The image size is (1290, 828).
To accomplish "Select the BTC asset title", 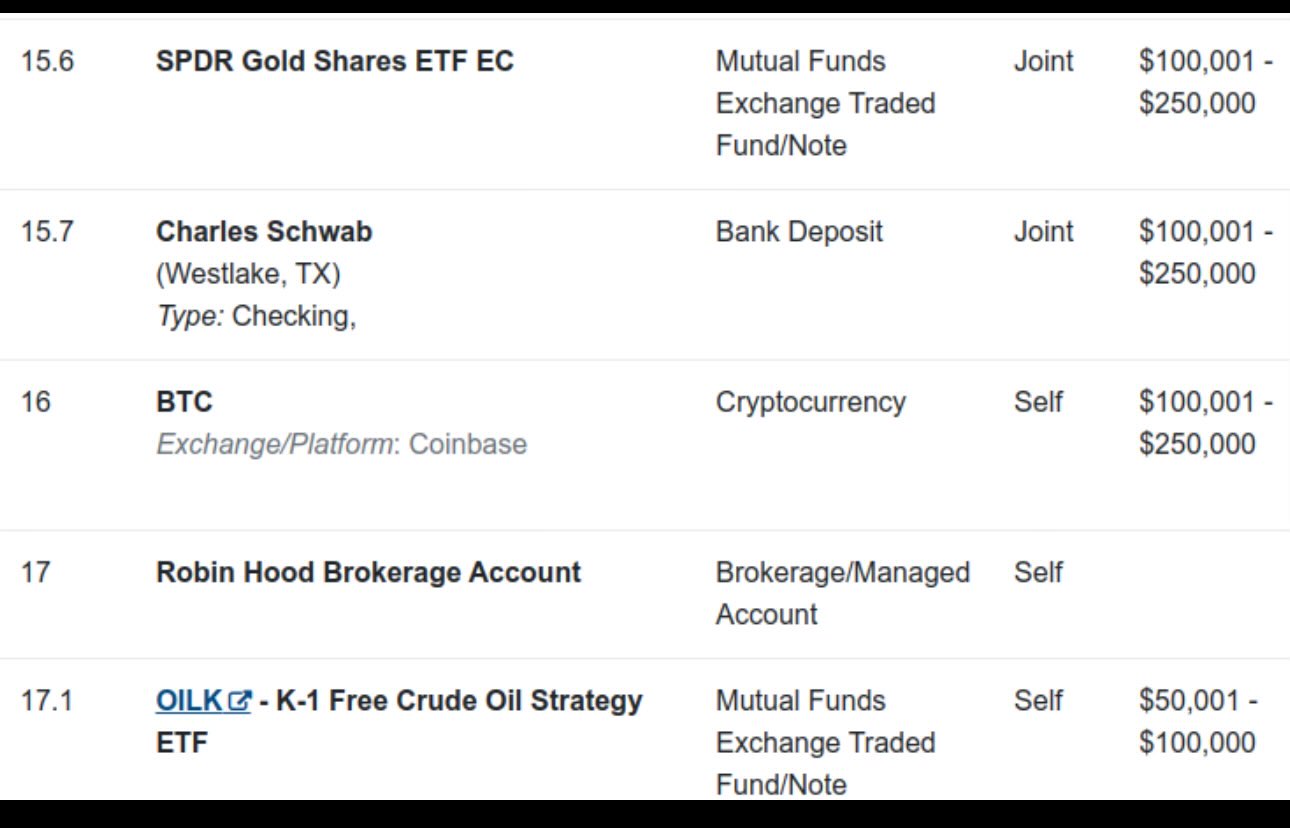I will 184,402.
